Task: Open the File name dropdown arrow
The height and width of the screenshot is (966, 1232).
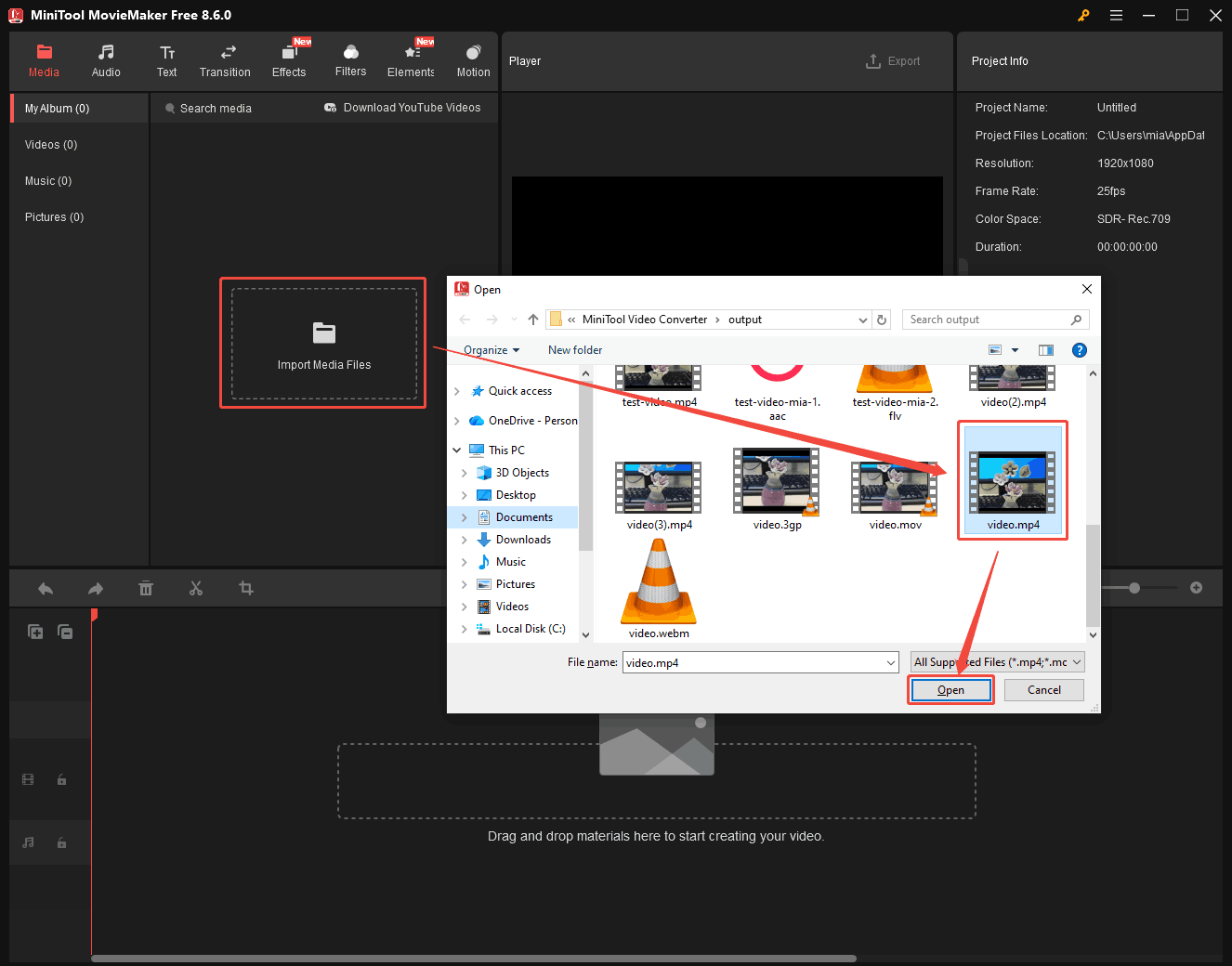Action: click(891, 662)
